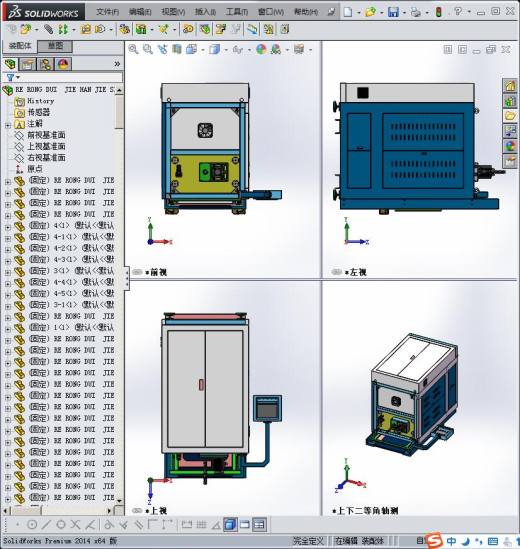Expand the panel tabs with the » chevron
The height and width of the screenshot is (549, 520).
(117, 64)
